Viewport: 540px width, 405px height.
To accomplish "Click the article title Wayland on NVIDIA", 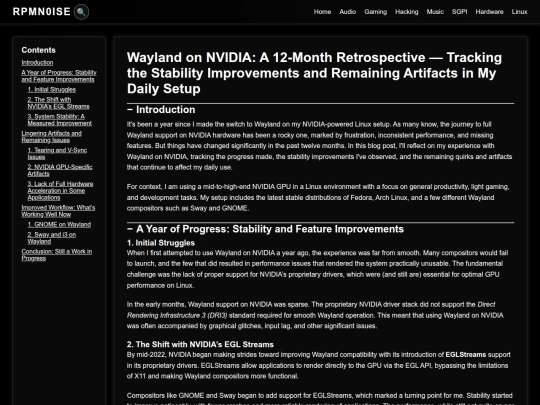I will pos(314,73).
